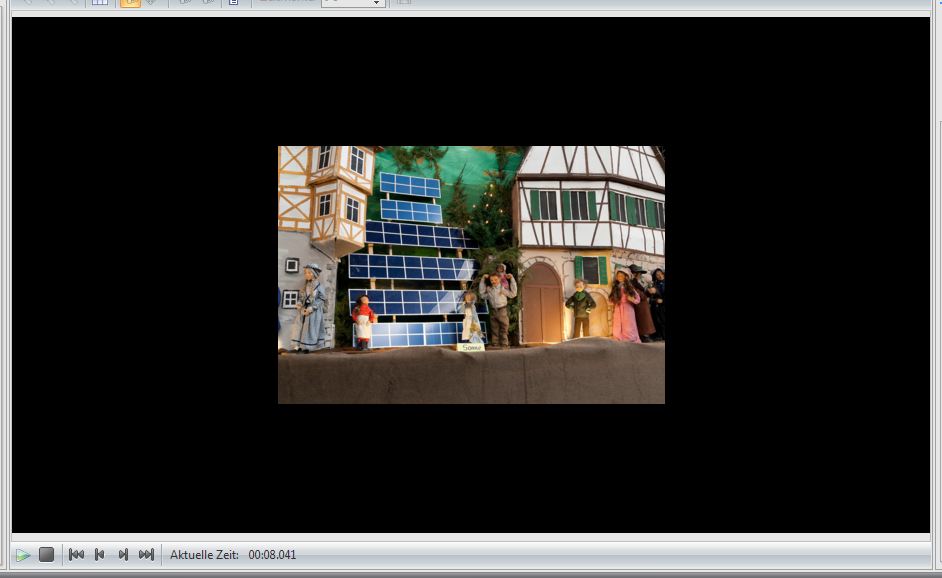Click the small yellow sign in the preview

pyautogui.click(x=470, y=347)
